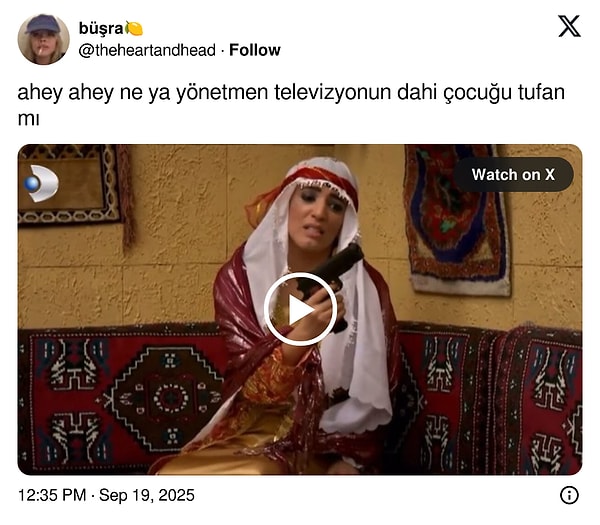Click the trailing word mı in the tweet
This screenshot has width=600, height=525.
point(28,119)
